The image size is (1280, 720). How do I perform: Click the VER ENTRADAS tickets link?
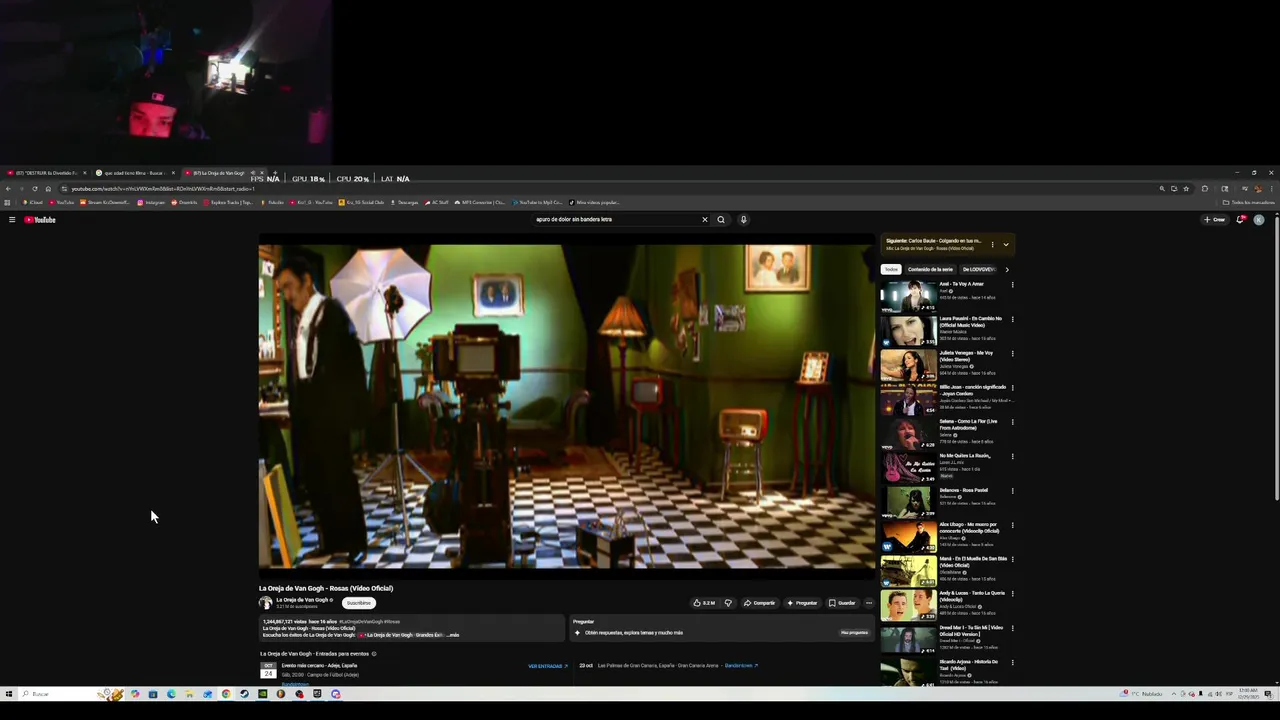[x=548, y=666]
